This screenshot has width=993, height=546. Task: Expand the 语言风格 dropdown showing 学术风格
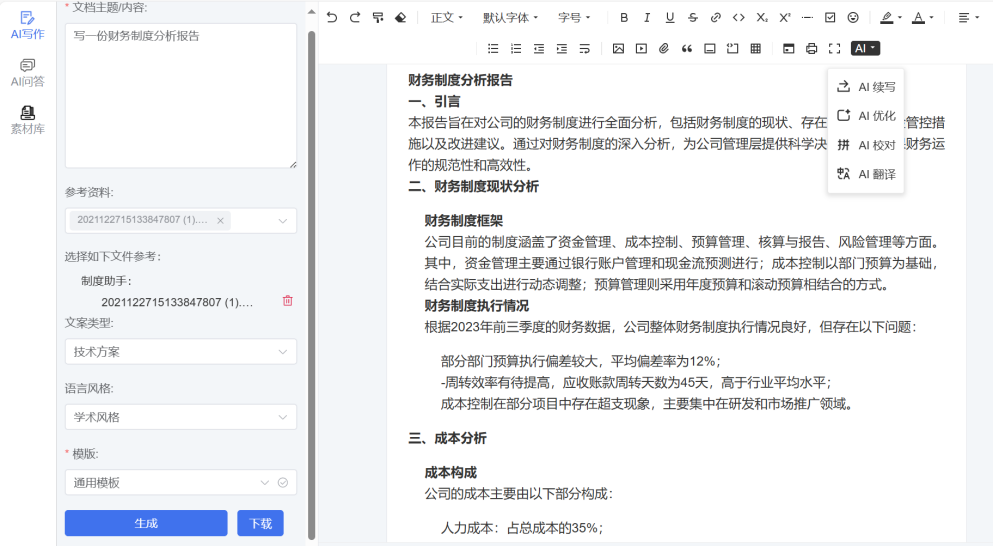(x=181, y=417)
